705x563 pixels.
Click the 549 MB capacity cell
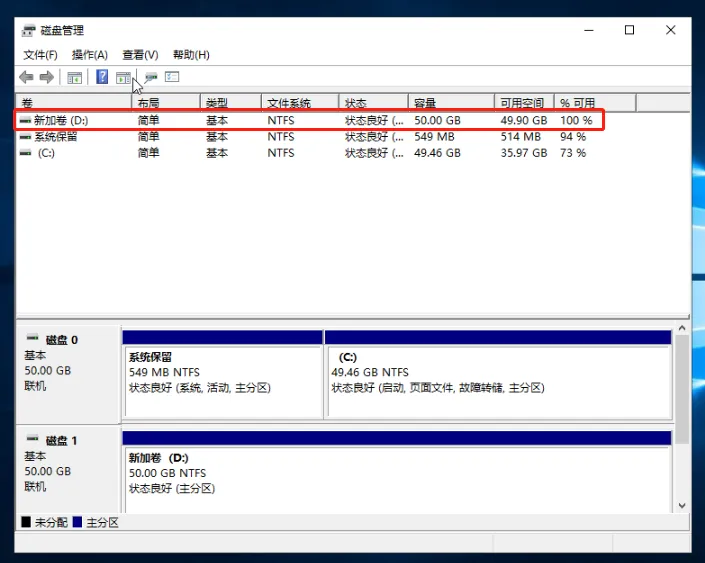[434, 137]
